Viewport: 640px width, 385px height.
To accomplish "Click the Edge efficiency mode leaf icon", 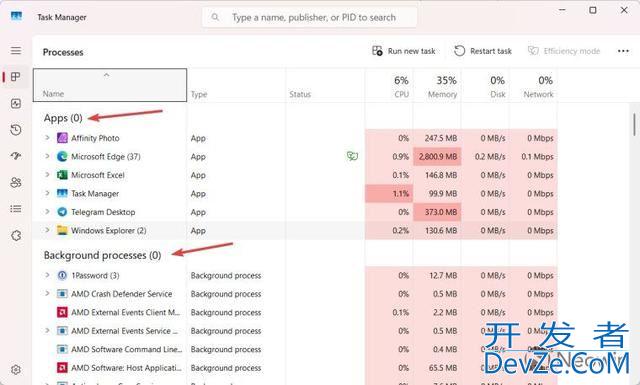I will tap(352, 156).
